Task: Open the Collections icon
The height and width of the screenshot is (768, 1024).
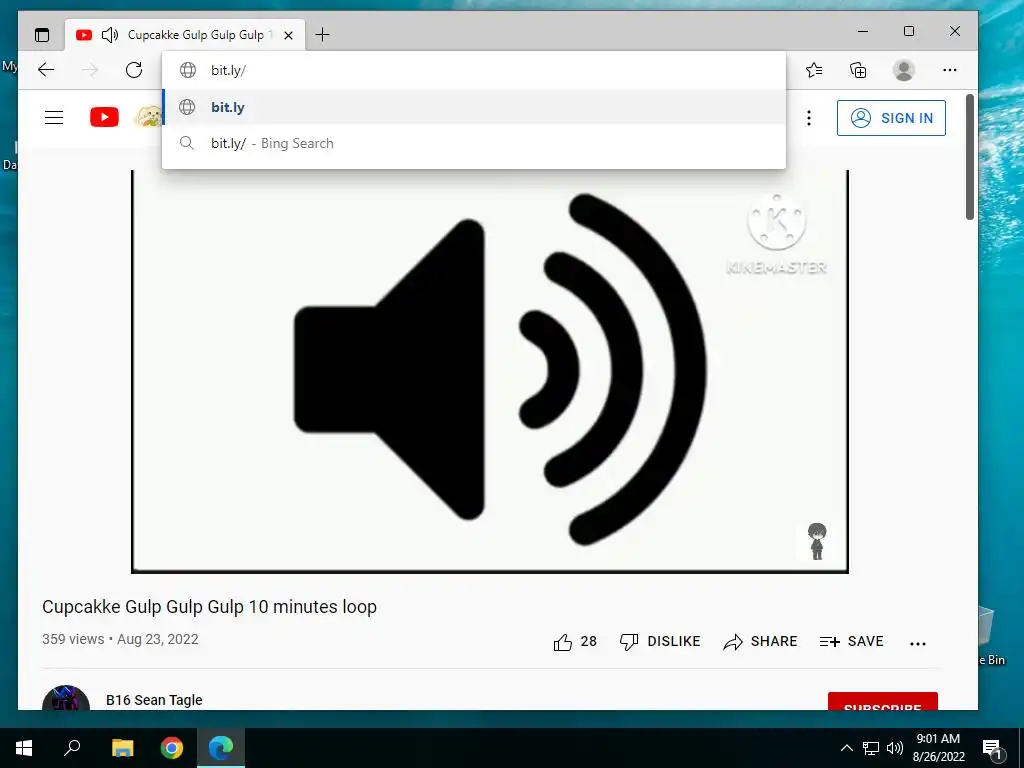Action: (x=858, y=70)
